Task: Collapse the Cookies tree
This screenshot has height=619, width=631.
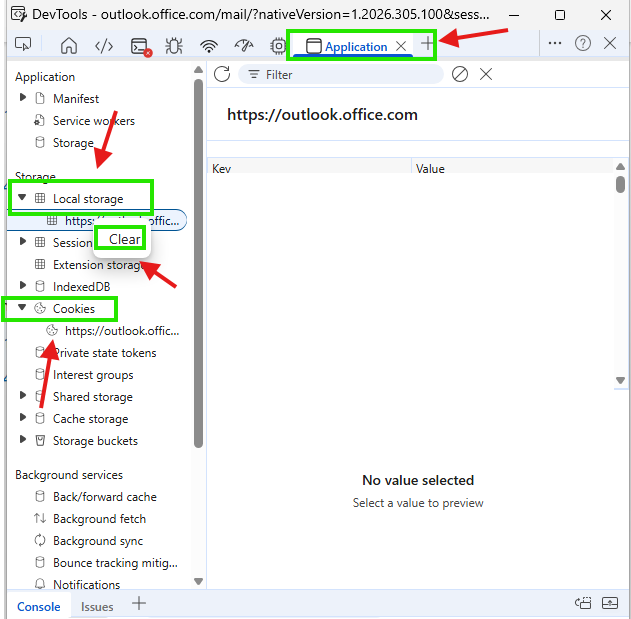Action: 22,307
